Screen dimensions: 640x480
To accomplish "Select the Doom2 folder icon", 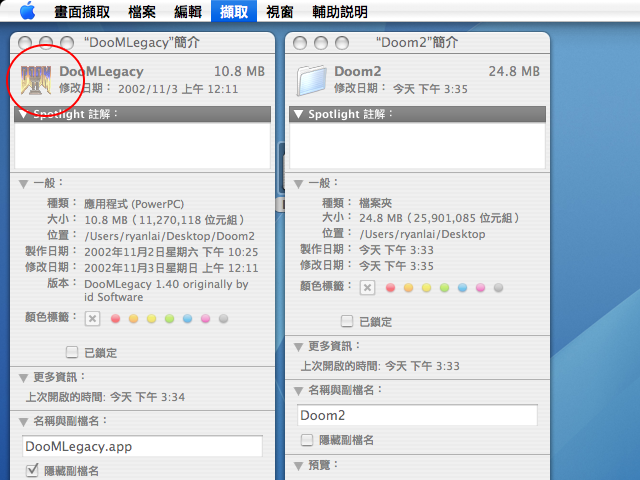I will [x=311, y=80].
